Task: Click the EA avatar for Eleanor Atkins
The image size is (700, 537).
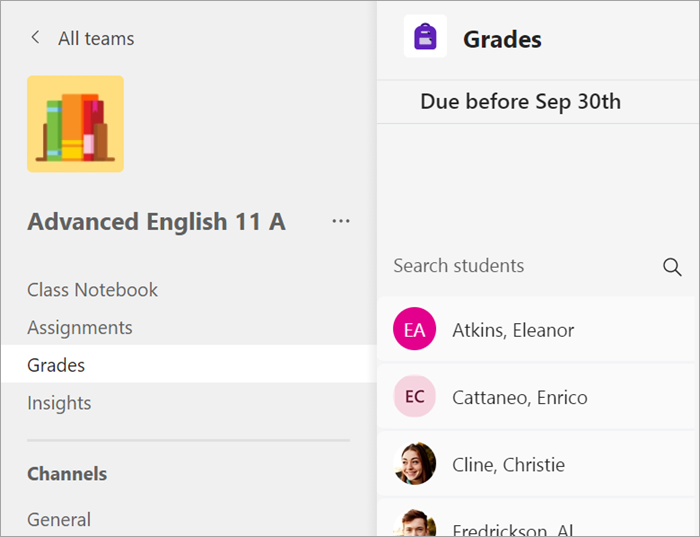Action: pyautogui.click(x=414, y=330)
